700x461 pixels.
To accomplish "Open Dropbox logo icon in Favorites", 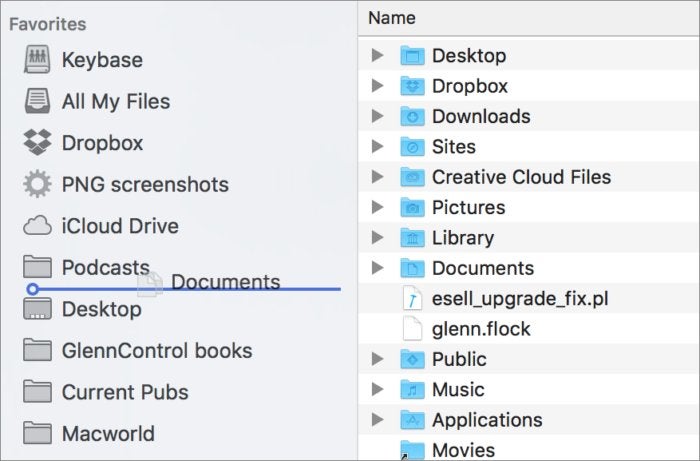I will coord(37,142).
